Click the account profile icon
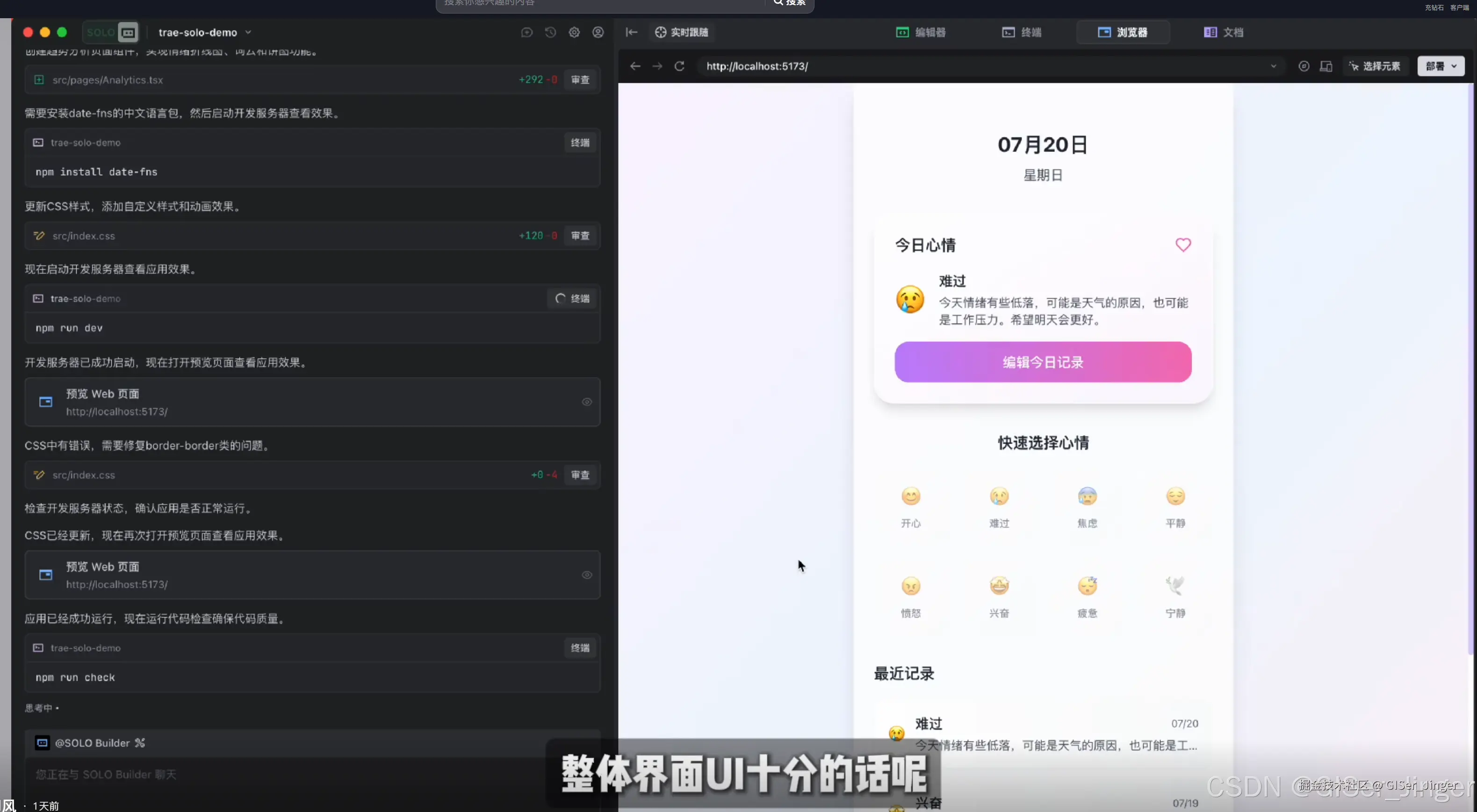Screen dimensions: 1477x812 point(598,32)
